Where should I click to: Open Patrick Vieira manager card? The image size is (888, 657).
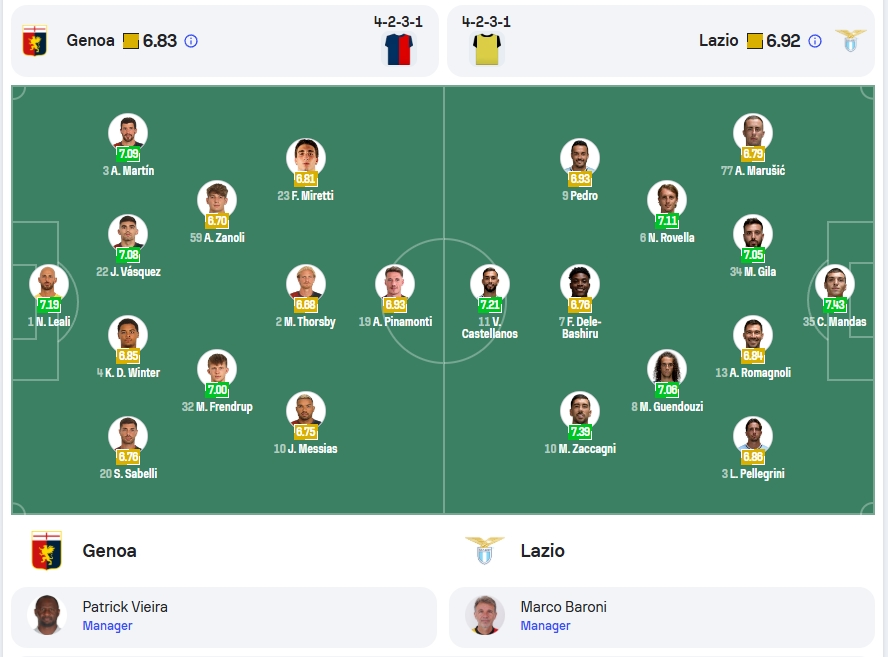[x=224, y=617]
